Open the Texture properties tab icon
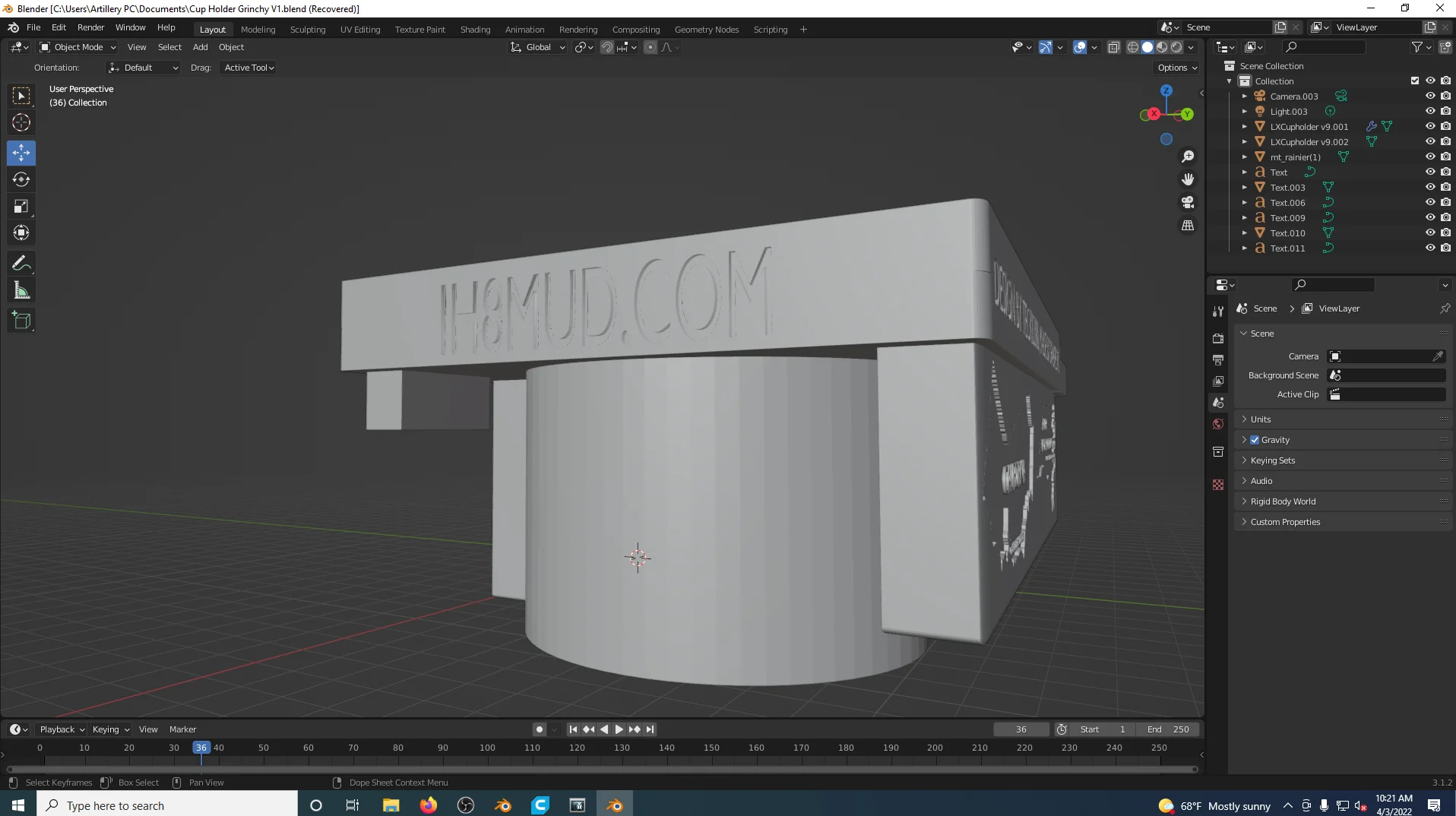1456x816 pixels. pyautogui.click(x=1218, y=485)
